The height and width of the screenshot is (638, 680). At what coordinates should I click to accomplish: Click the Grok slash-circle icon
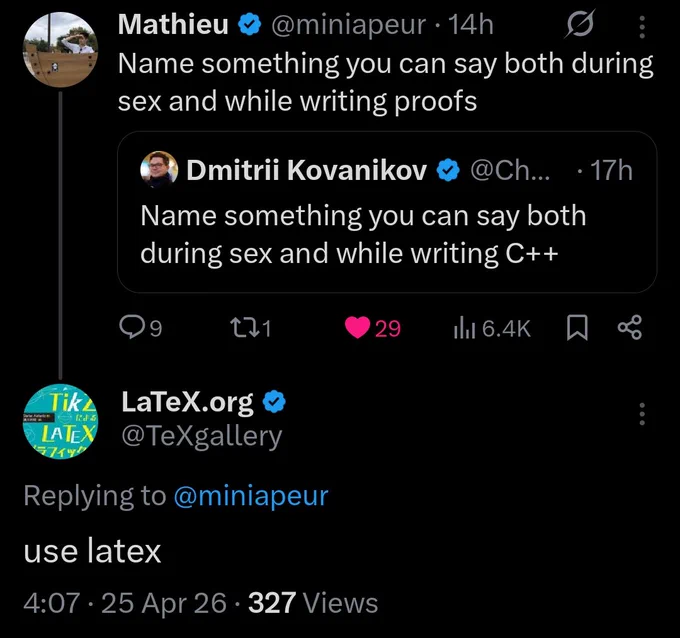click(x=580, y=24)
